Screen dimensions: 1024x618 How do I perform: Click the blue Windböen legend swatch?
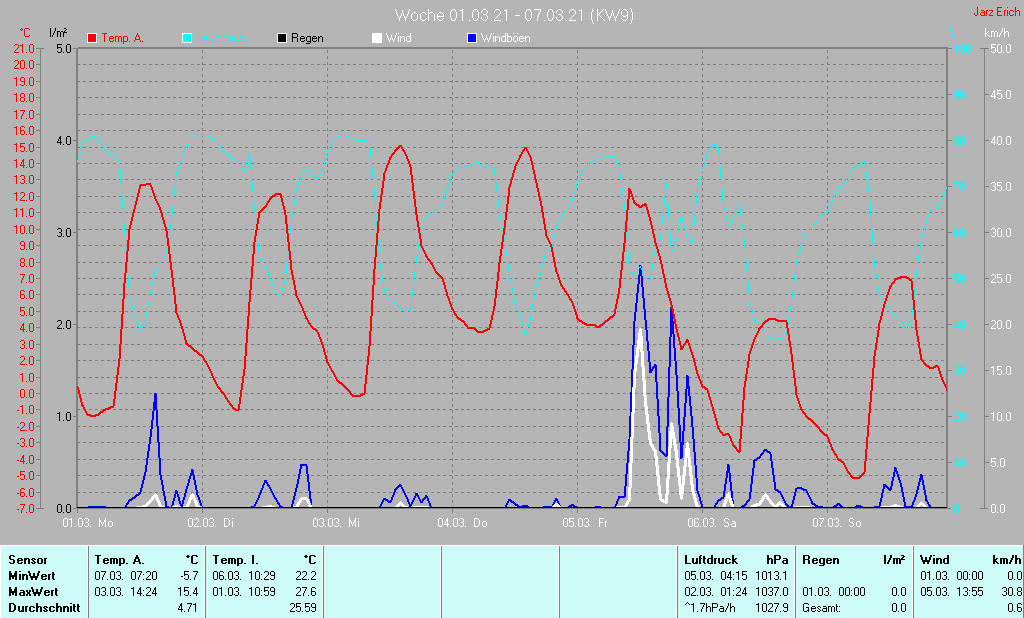(x=472, y=38)
